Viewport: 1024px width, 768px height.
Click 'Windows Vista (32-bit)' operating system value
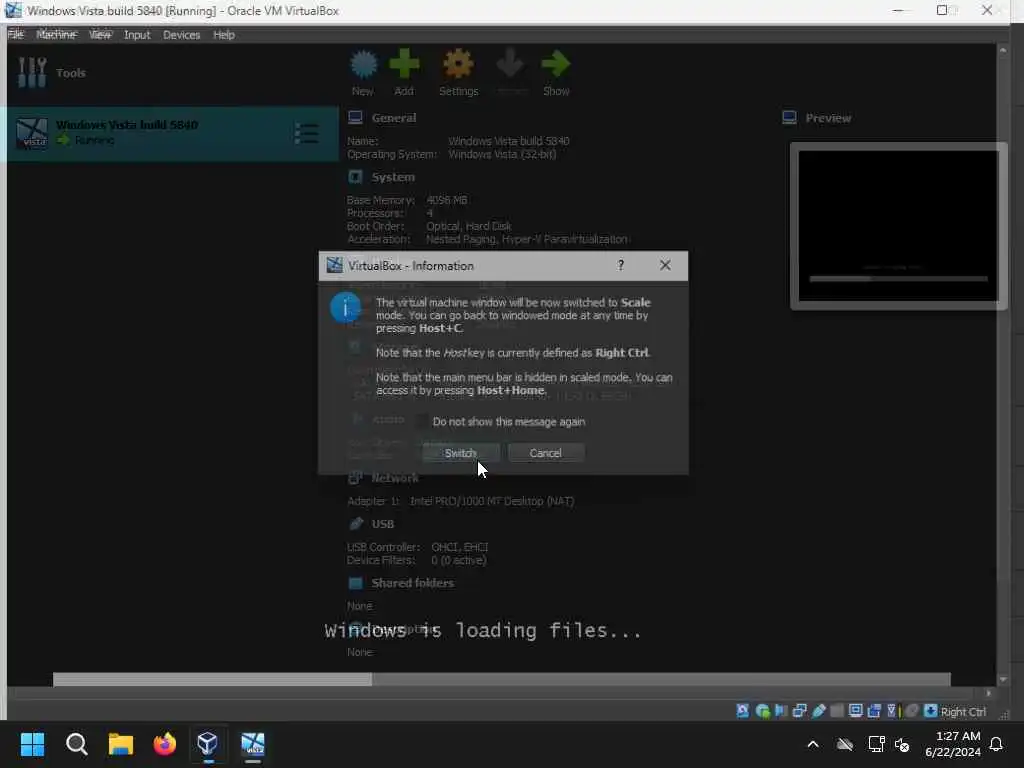[502, 155]
